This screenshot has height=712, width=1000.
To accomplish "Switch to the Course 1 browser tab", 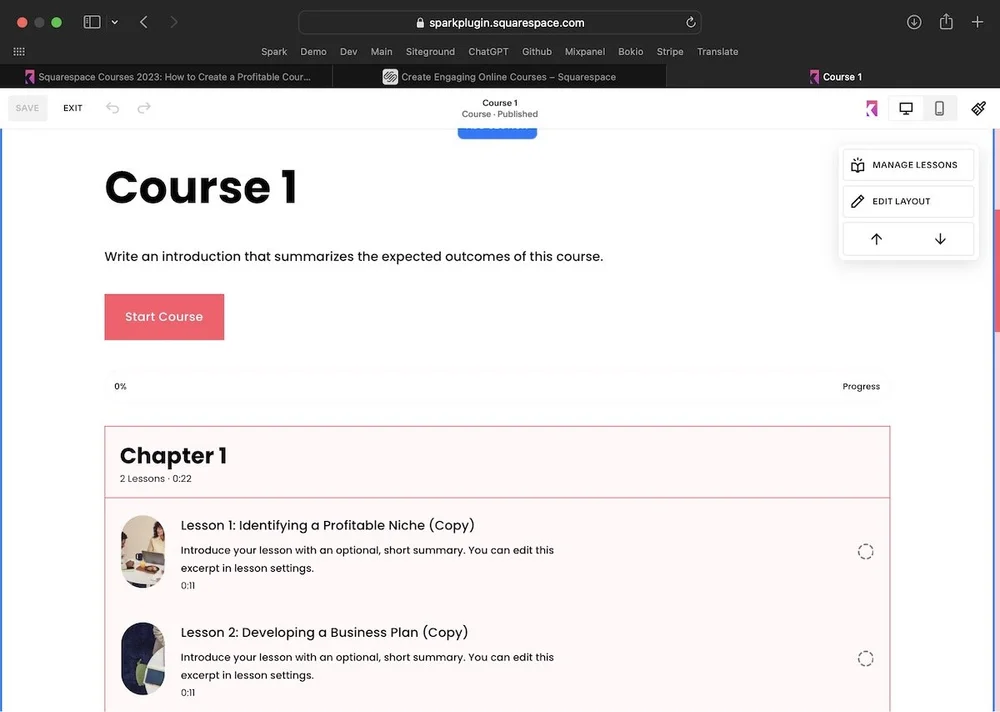I will 836,76.
